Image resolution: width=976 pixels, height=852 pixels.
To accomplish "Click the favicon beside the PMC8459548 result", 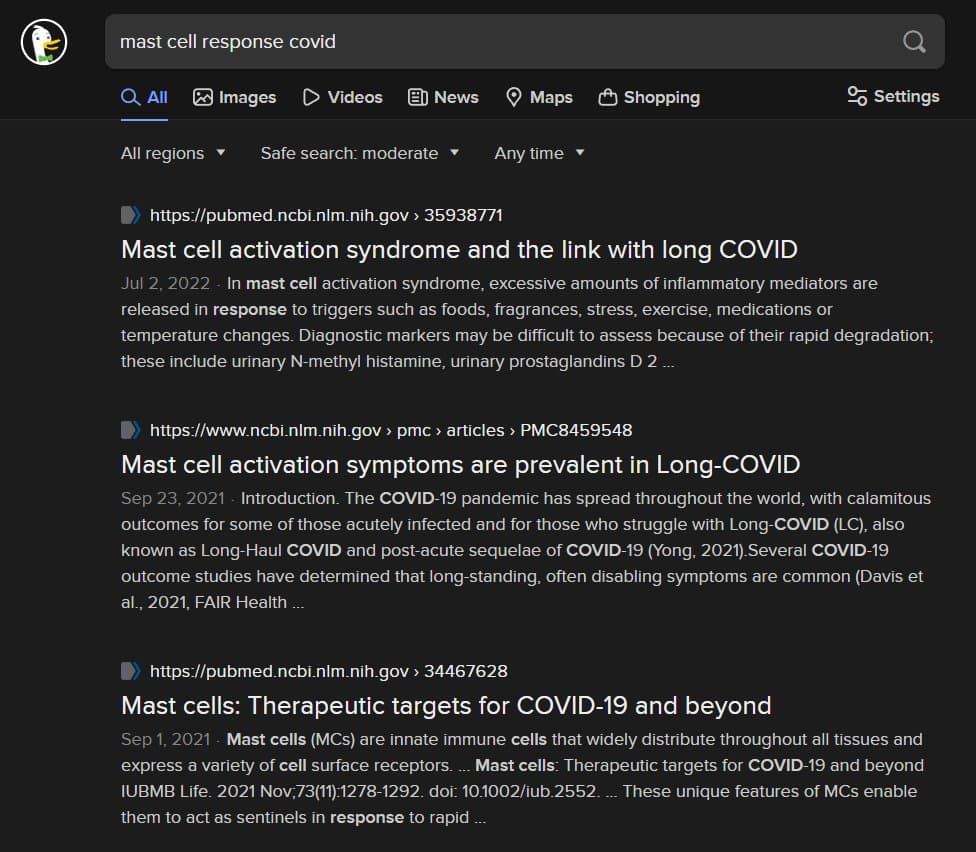I will pyautogui.click(x=131, y=430).
